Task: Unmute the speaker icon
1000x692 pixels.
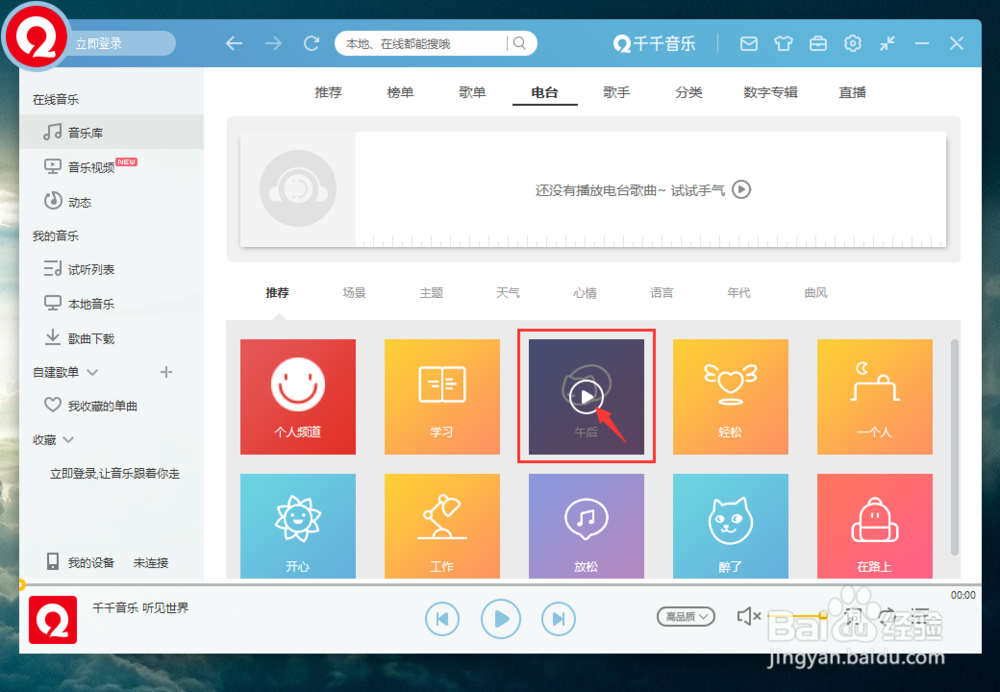Action: click(748, 617)
